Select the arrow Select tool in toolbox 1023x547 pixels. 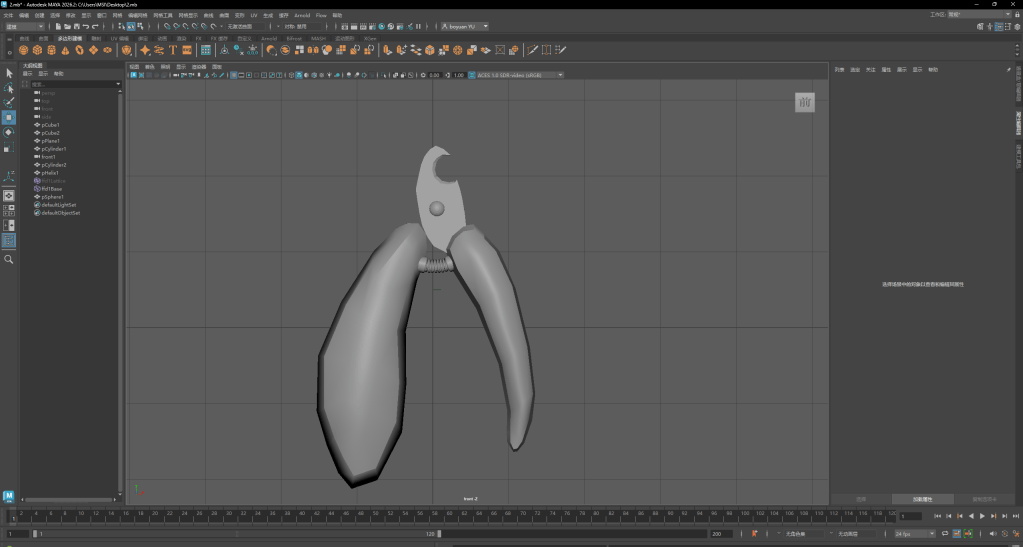point(9,73)
